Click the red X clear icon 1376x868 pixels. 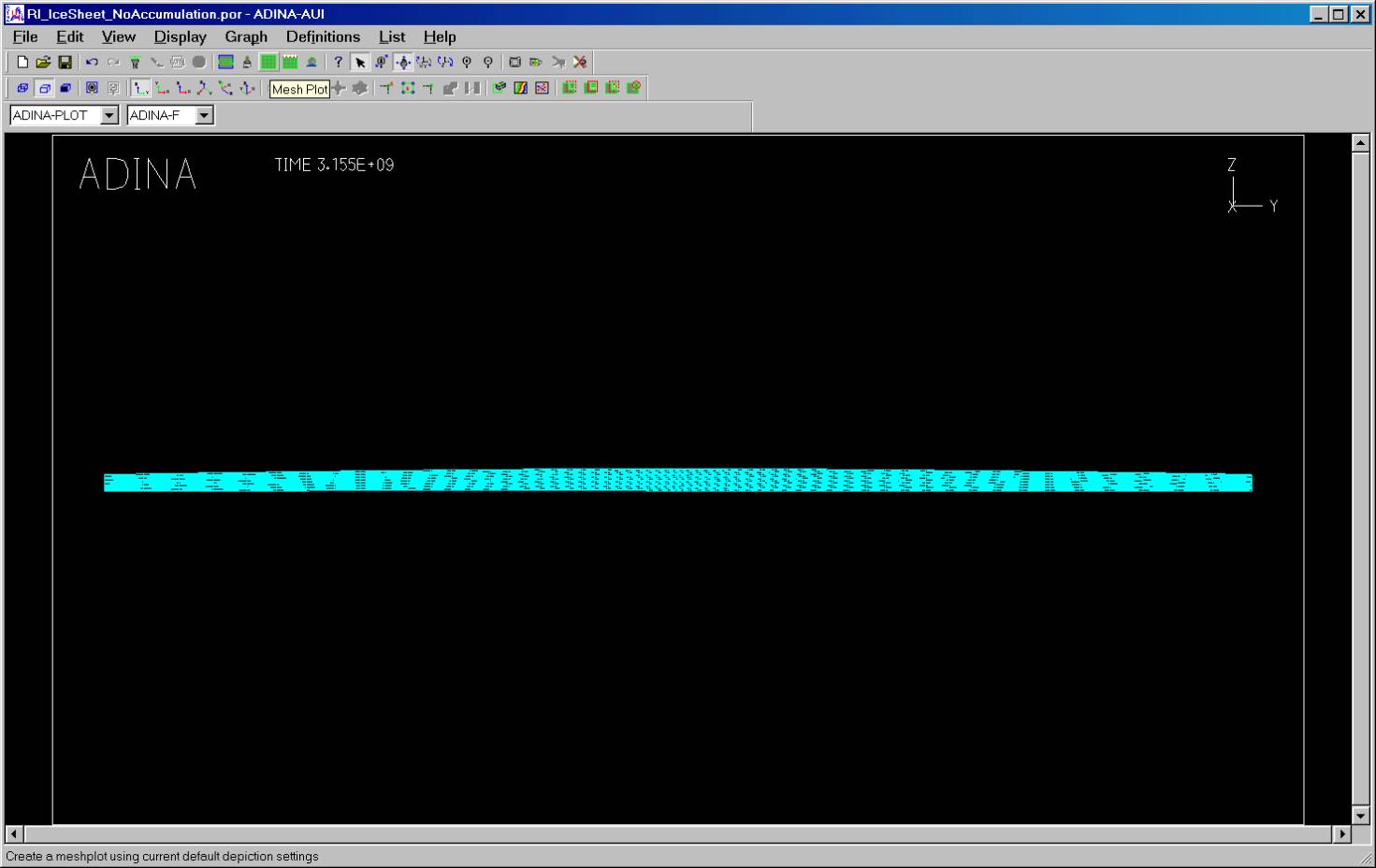[x=580, y=63]
